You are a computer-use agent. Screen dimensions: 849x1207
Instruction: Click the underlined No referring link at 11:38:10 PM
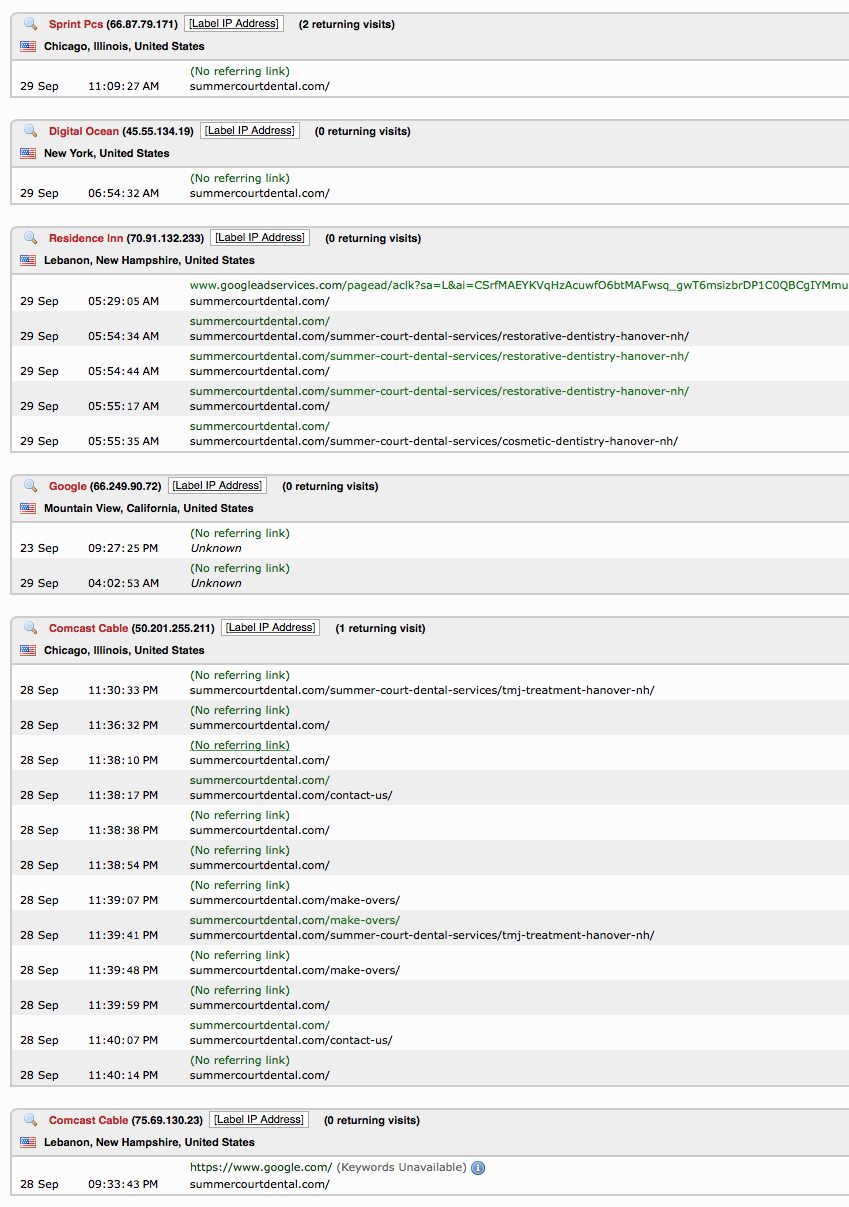tap(240, 745)
